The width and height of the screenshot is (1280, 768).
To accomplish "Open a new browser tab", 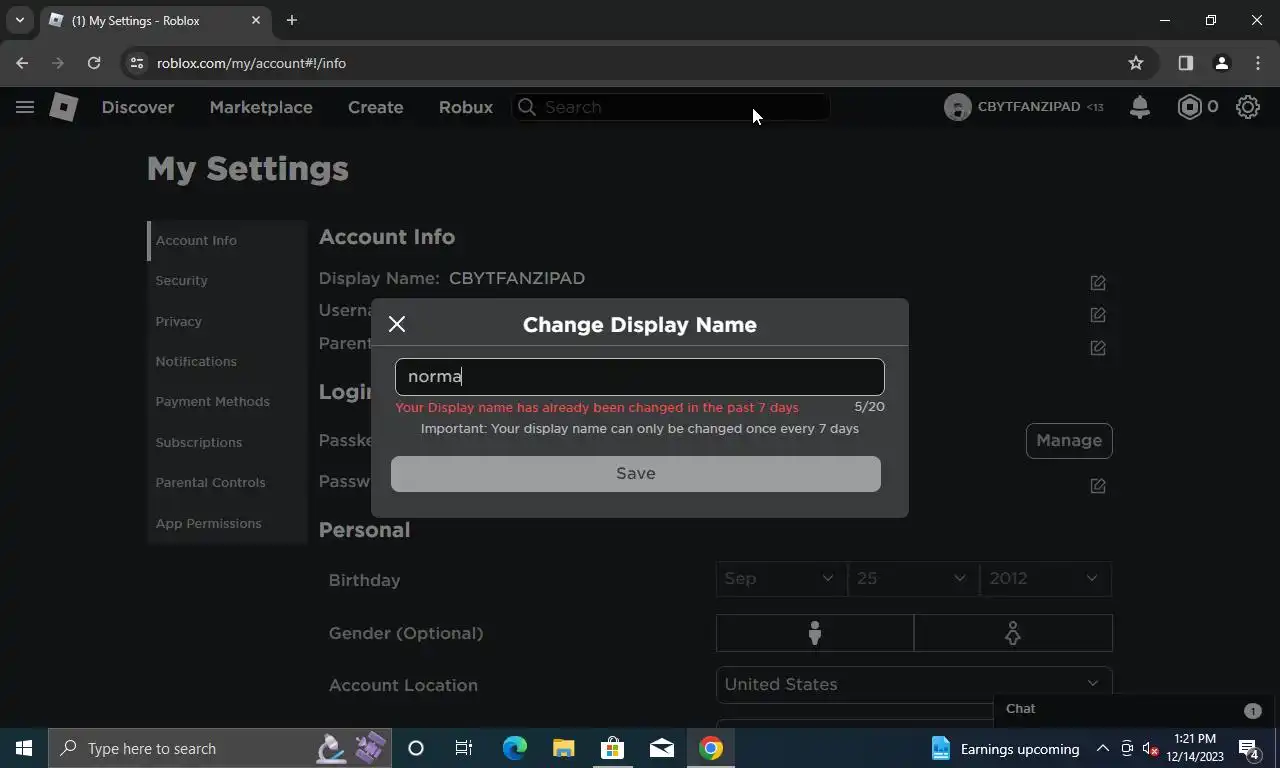I will (x=291, y=20).
